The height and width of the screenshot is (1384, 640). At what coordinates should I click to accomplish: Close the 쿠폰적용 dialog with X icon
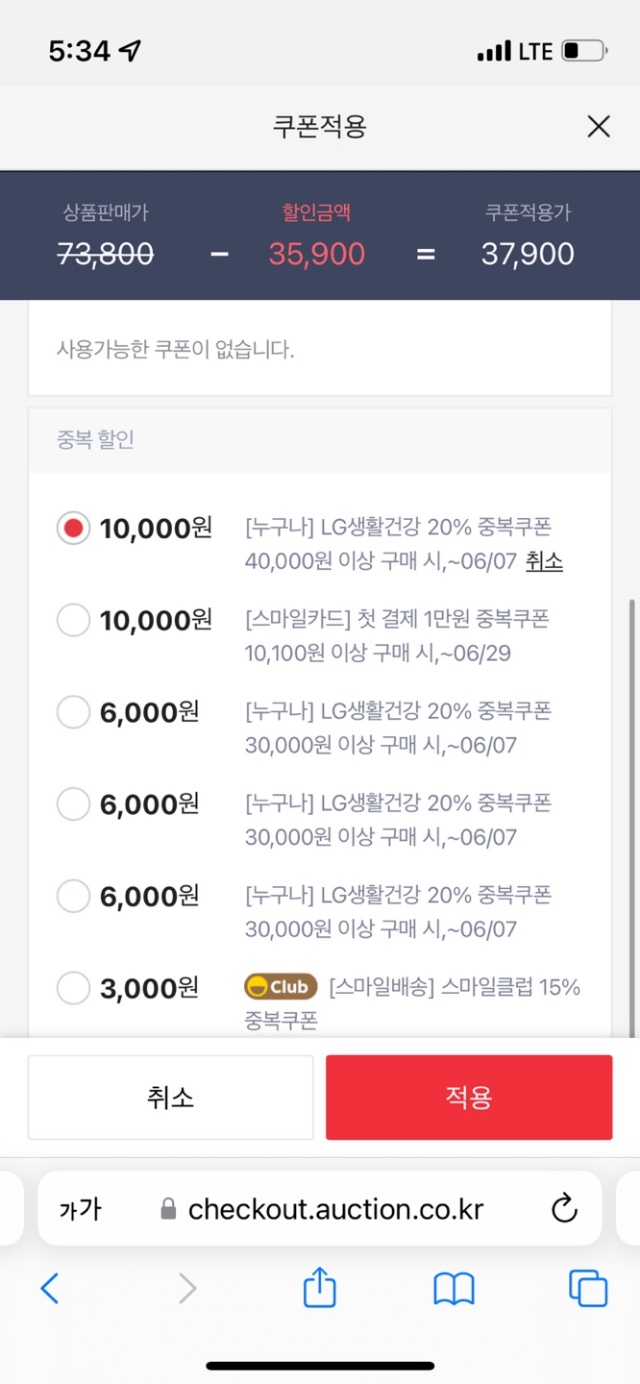tap(598, 127)
